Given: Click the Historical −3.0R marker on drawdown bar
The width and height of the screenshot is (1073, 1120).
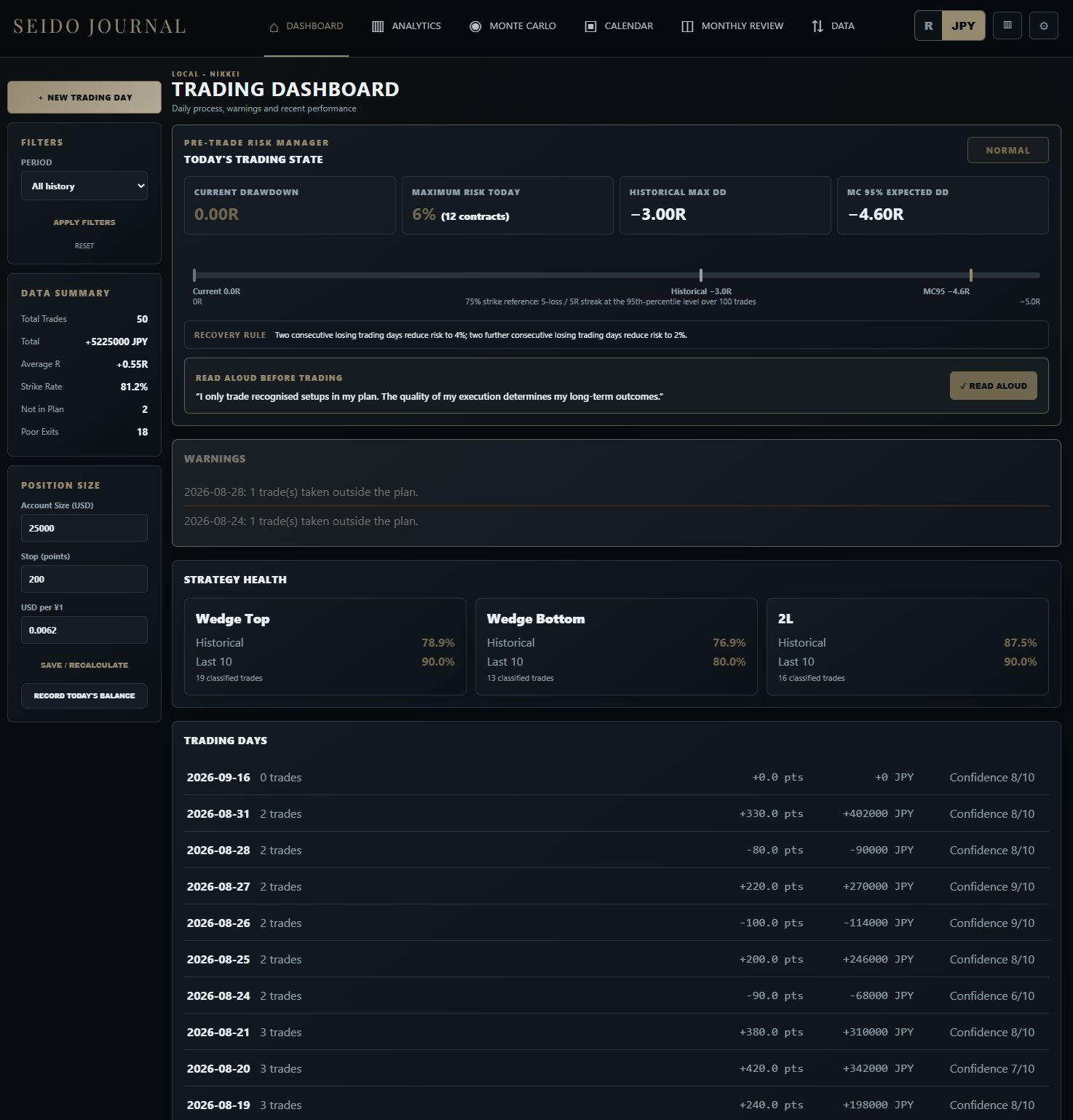Looking at the screenshot, I should [x=701, y=275].
